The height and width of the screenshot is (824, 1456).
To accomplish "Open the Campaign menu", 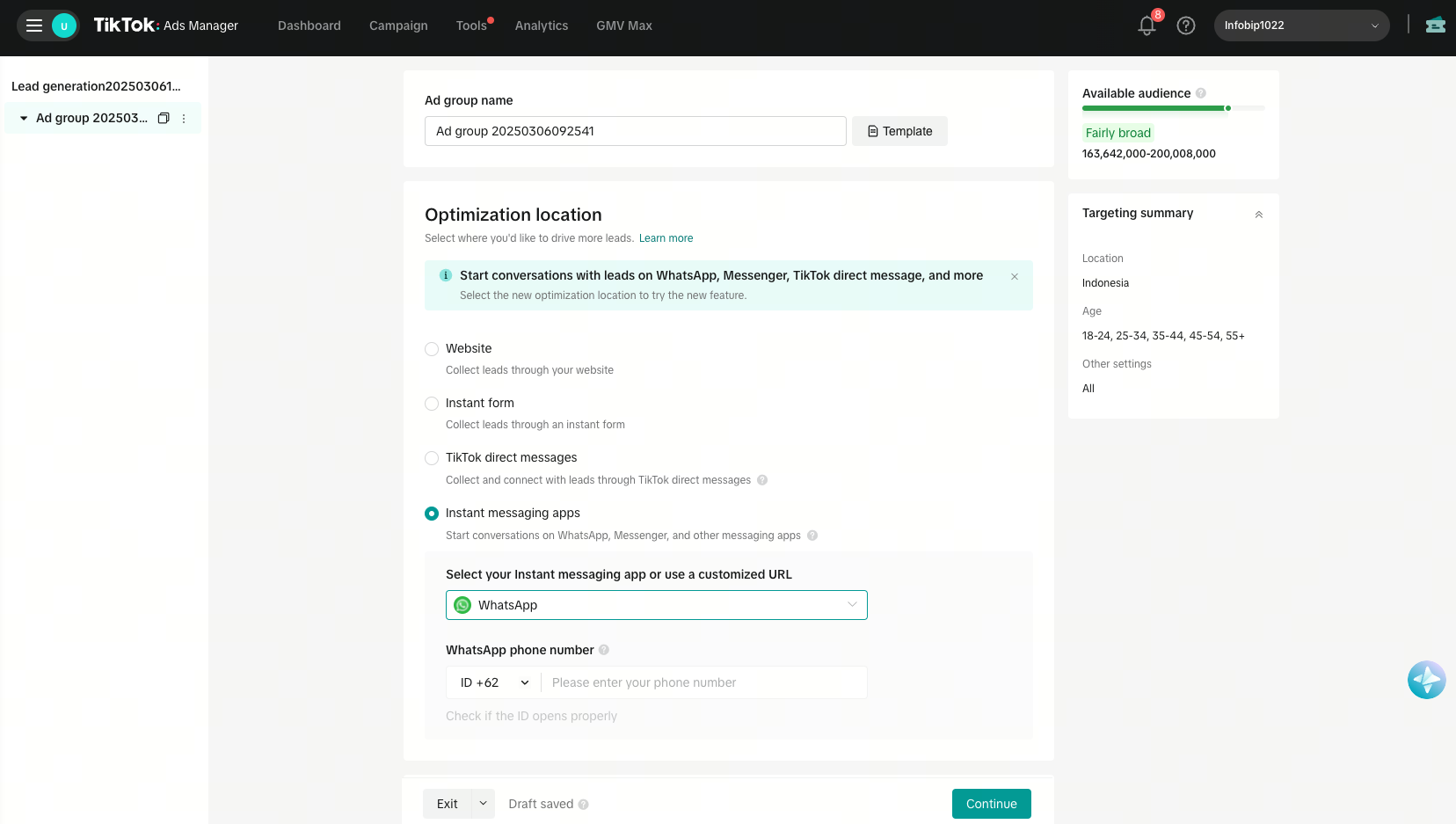I will coord(398,26).
